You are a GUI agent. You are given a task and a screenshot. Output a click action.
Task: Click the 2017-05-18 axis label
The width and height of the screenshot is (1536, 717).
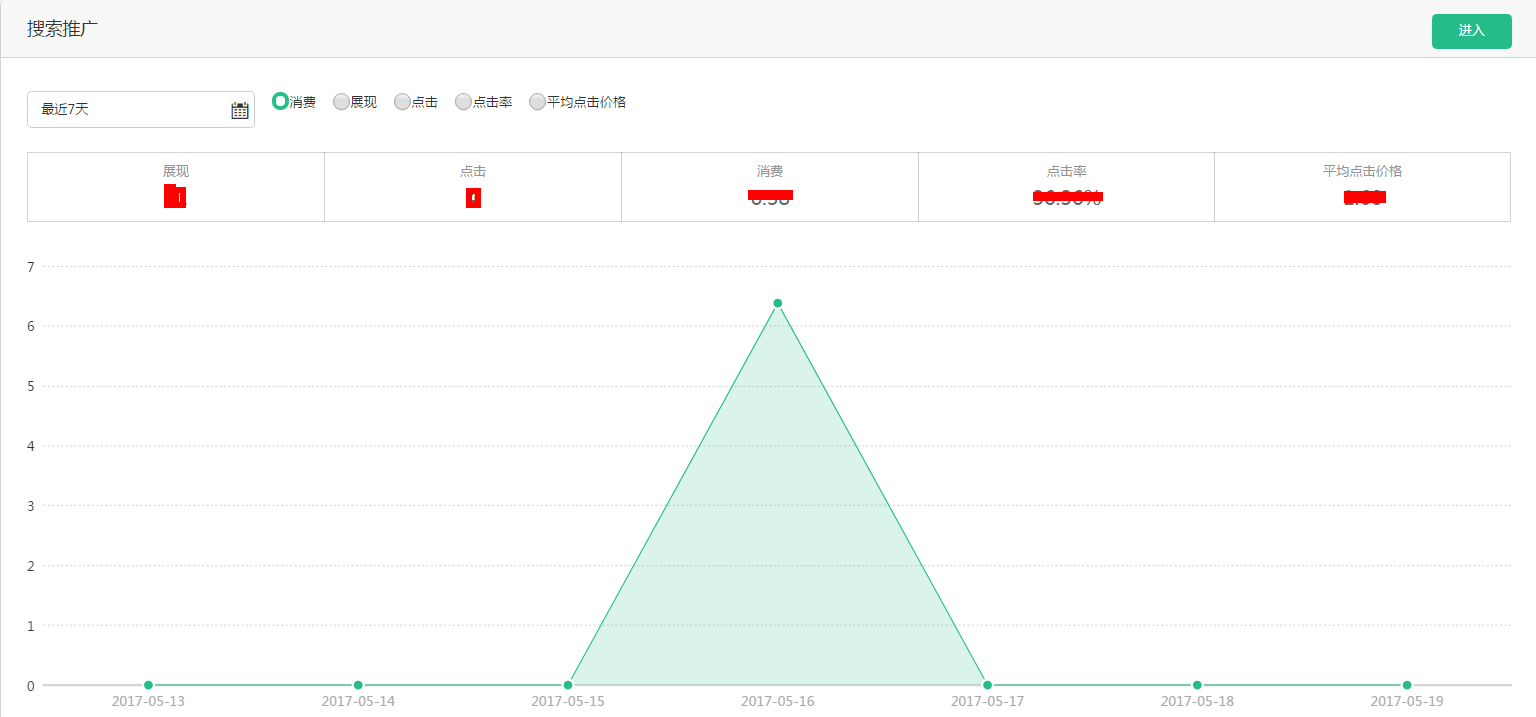coord(1197,701)
